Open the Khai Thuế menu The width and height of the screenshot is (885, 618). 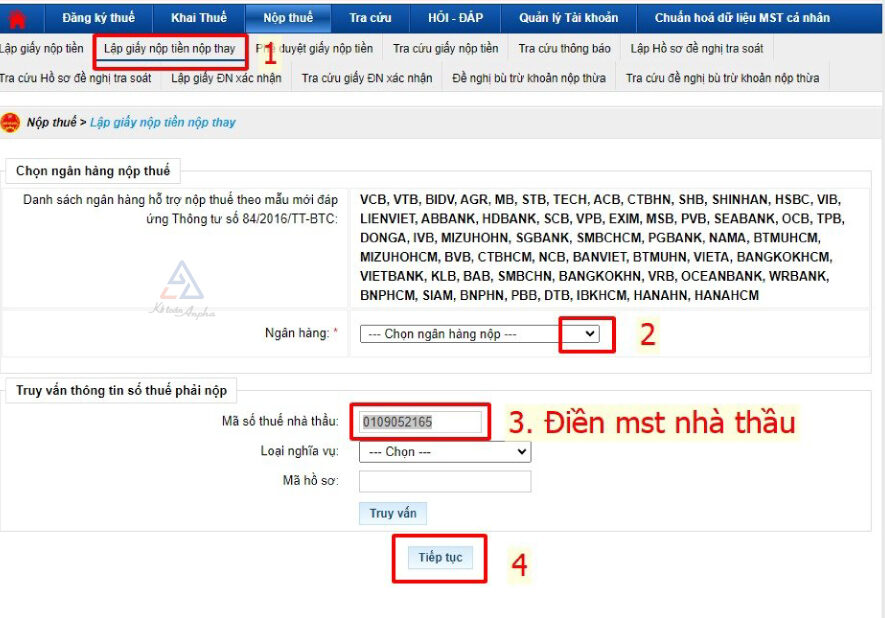197,17
